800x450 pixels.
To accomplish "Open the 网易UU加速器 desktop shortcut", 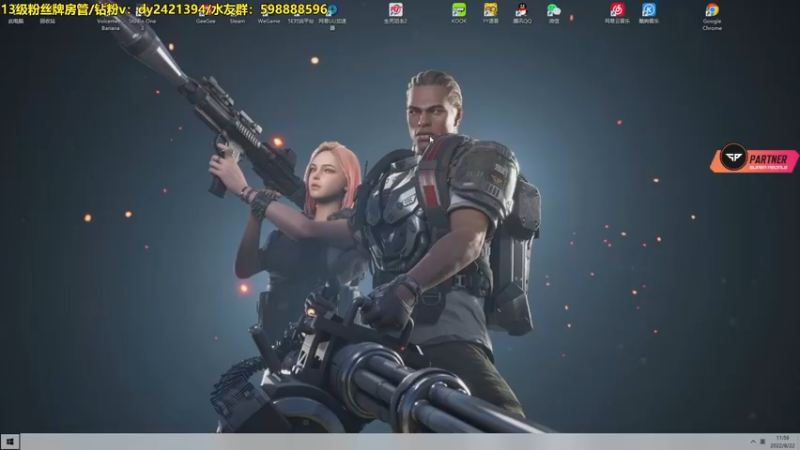I will (332, 17).
